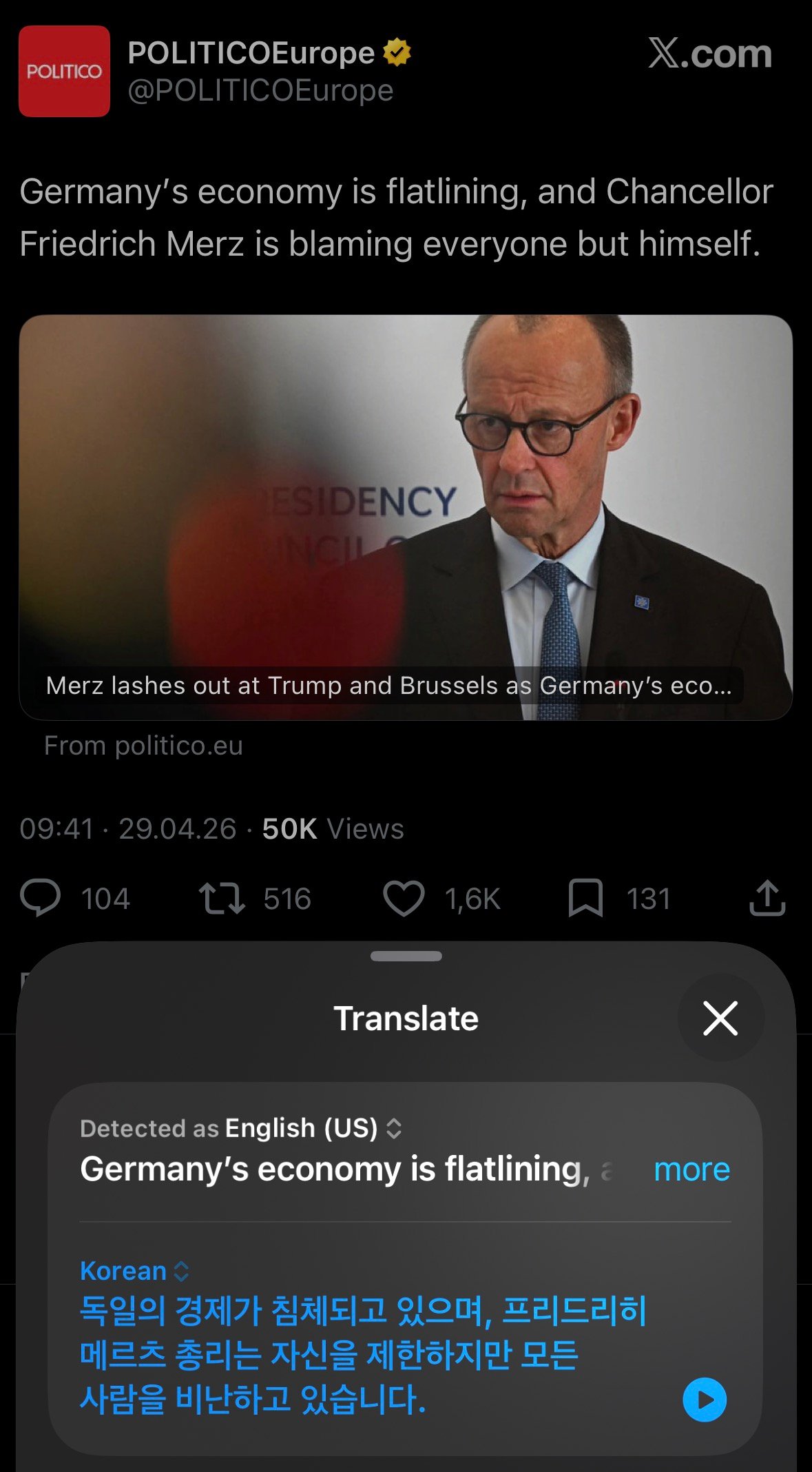This screenshot has height=1472, width=812.
Task: Like the tweet with heart icon
Action: click(x=404, y=899)
